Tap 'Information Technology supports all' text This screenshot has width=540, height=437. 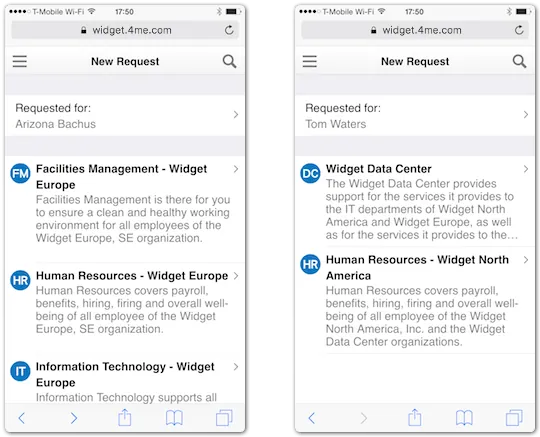(126, 397)
